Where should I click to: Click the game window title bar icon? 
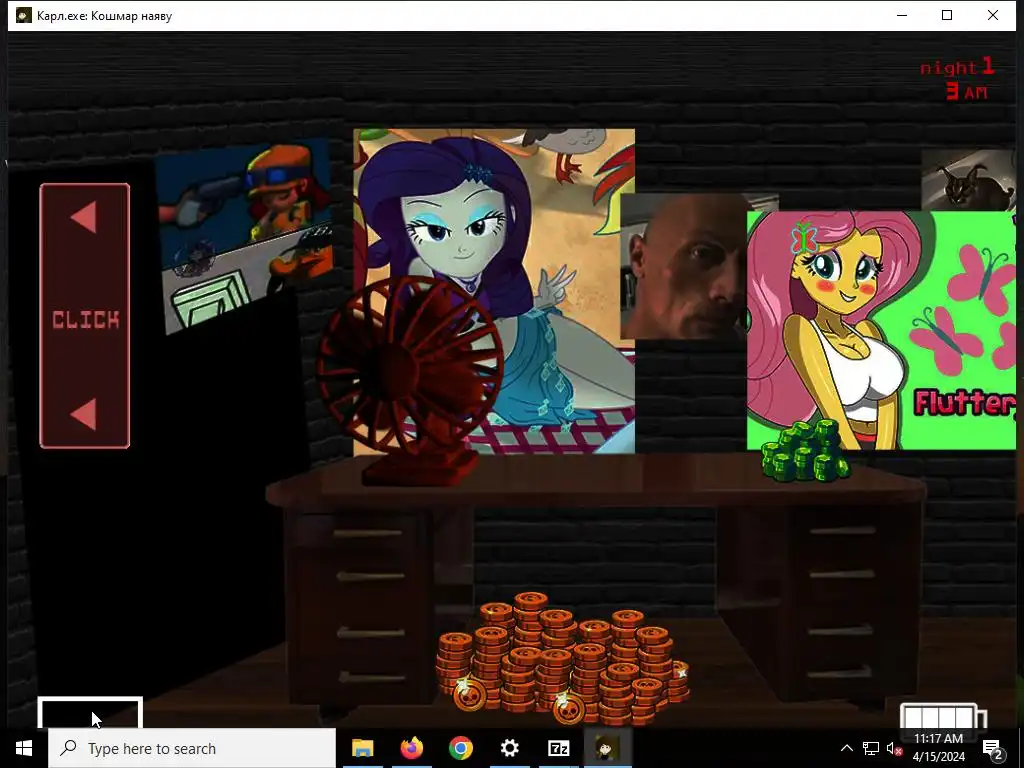(24, 15)
